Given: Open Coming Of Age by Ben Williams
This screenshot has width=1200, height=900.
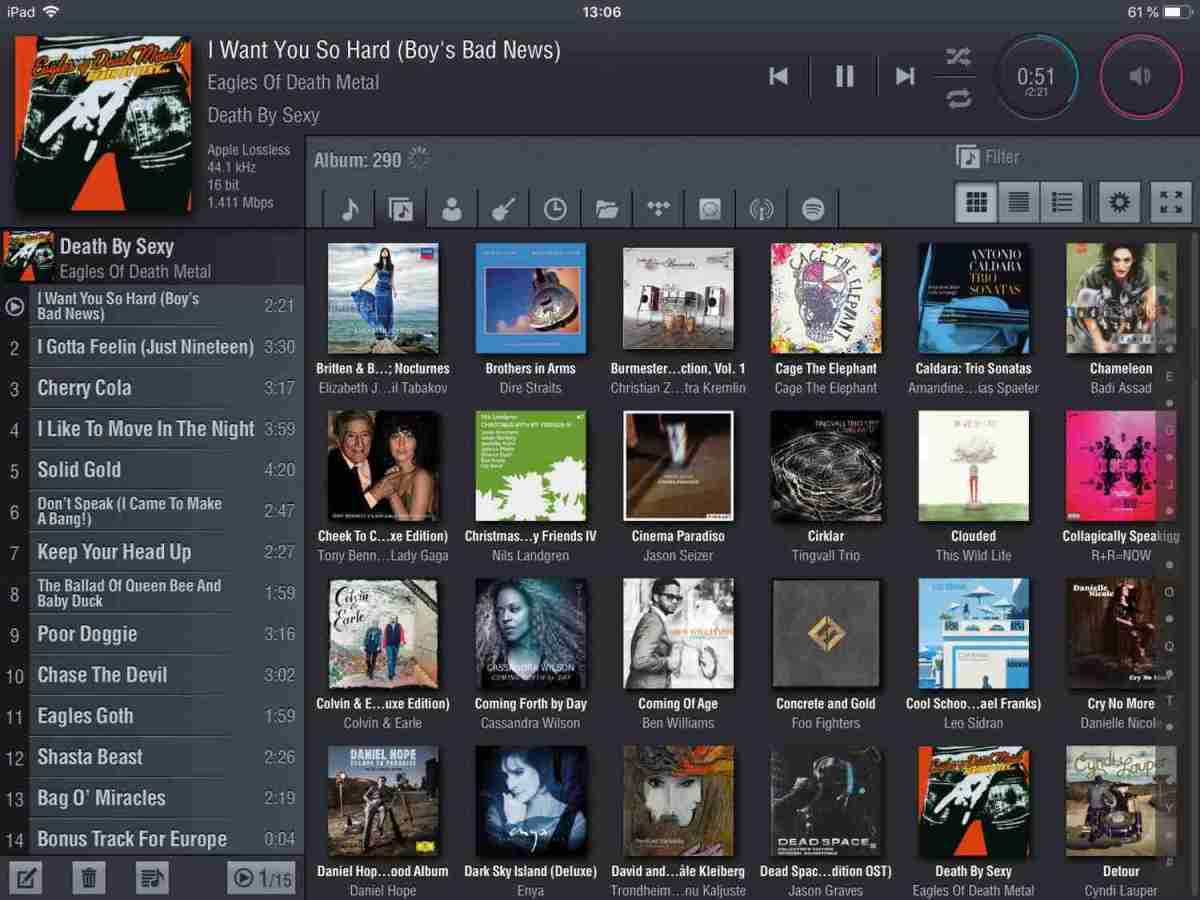Looking at the screenshot, I should (x=678, y=633).
